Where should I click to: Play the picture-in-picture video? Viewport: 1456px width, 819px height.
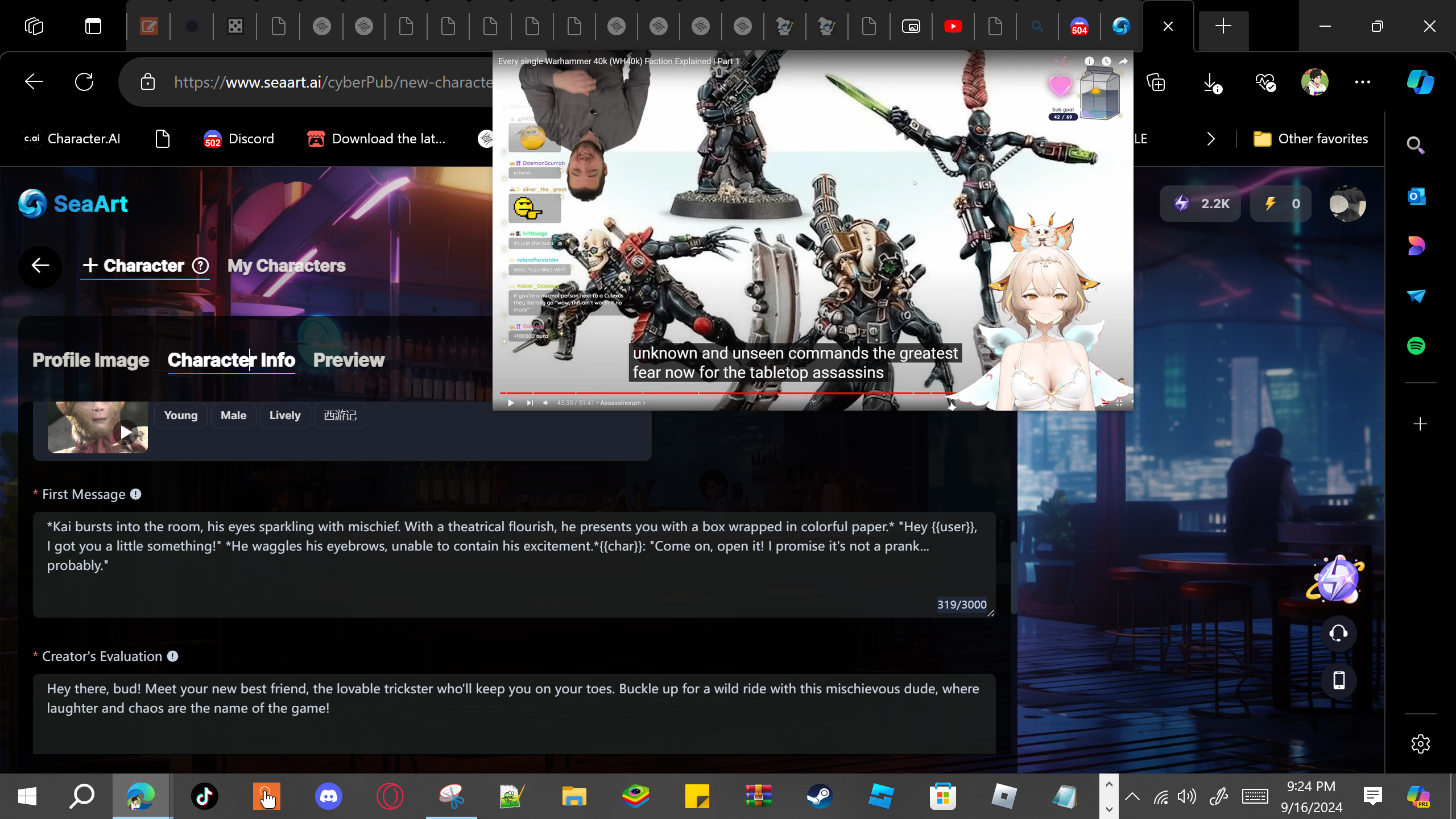[x=511, y=403]
